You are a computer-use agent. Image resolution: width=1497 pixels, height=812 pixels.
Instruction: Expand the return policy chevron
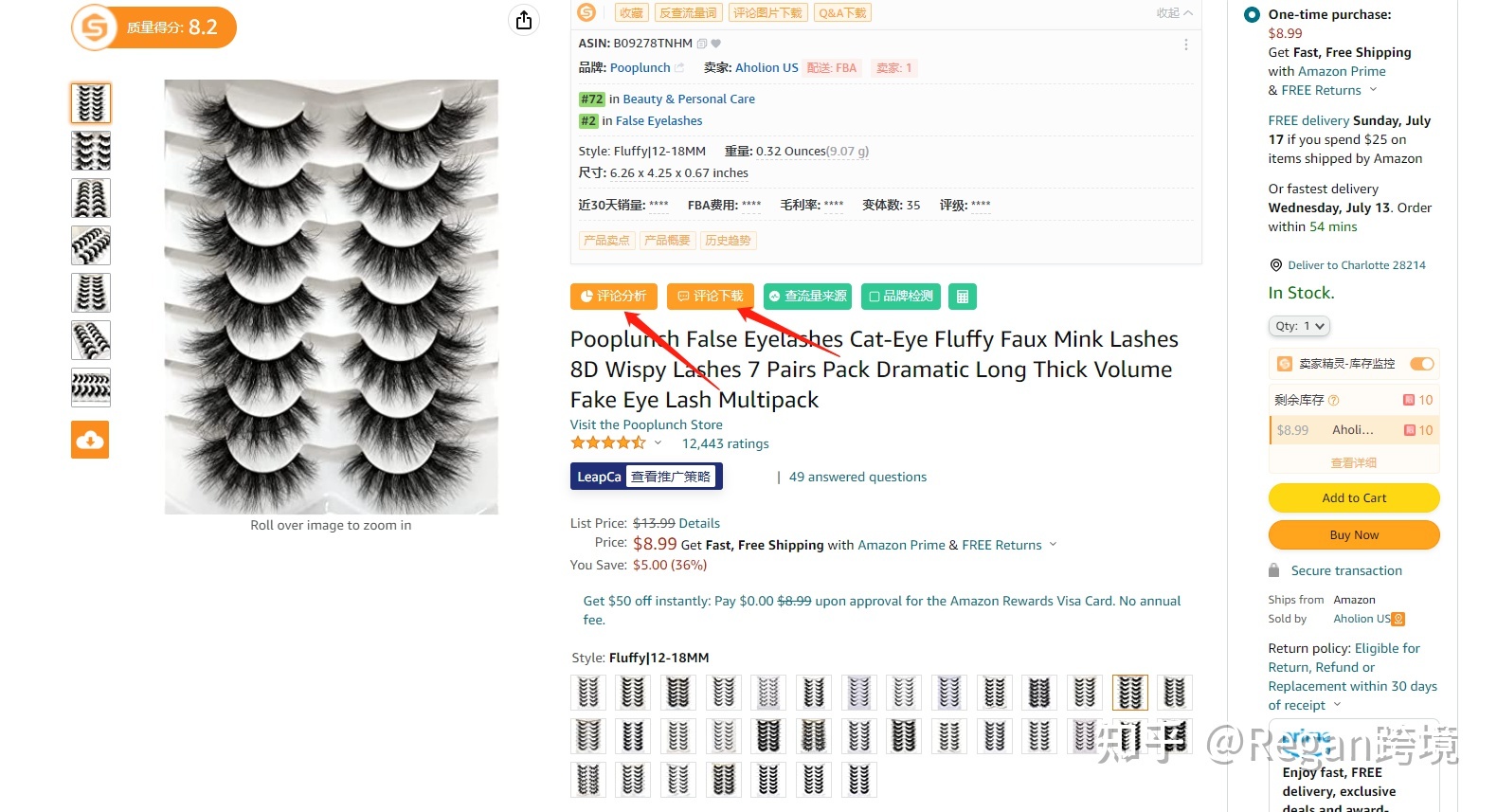[1338, 705]
